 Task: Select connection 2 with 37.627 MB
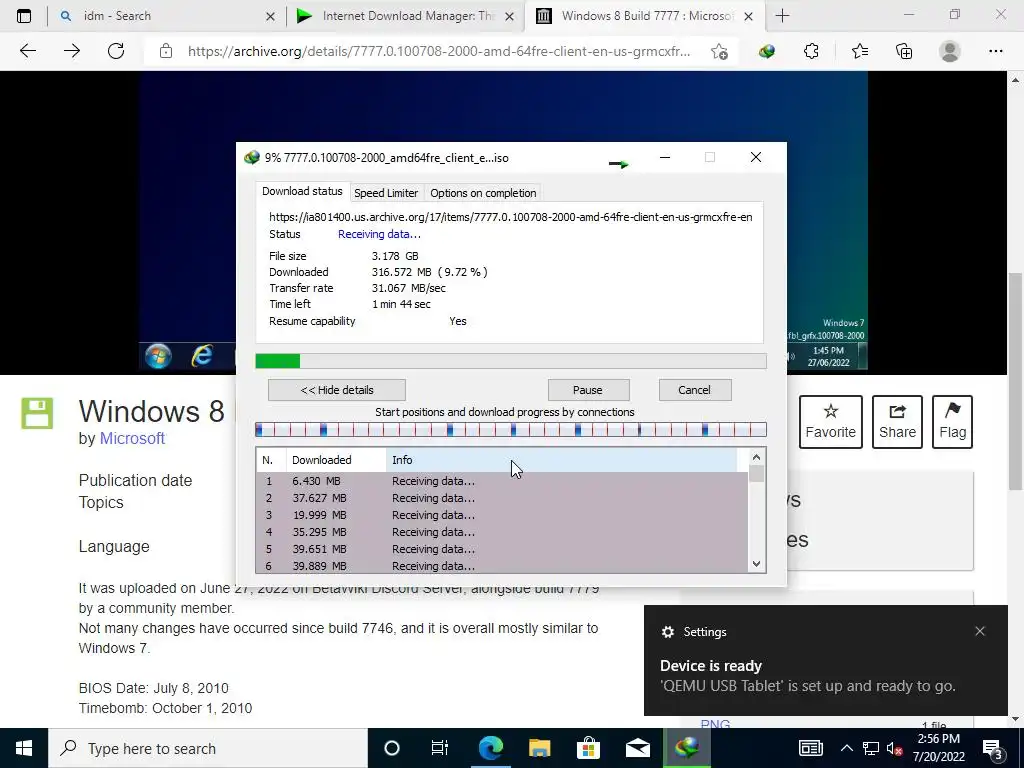click(502, 498)
